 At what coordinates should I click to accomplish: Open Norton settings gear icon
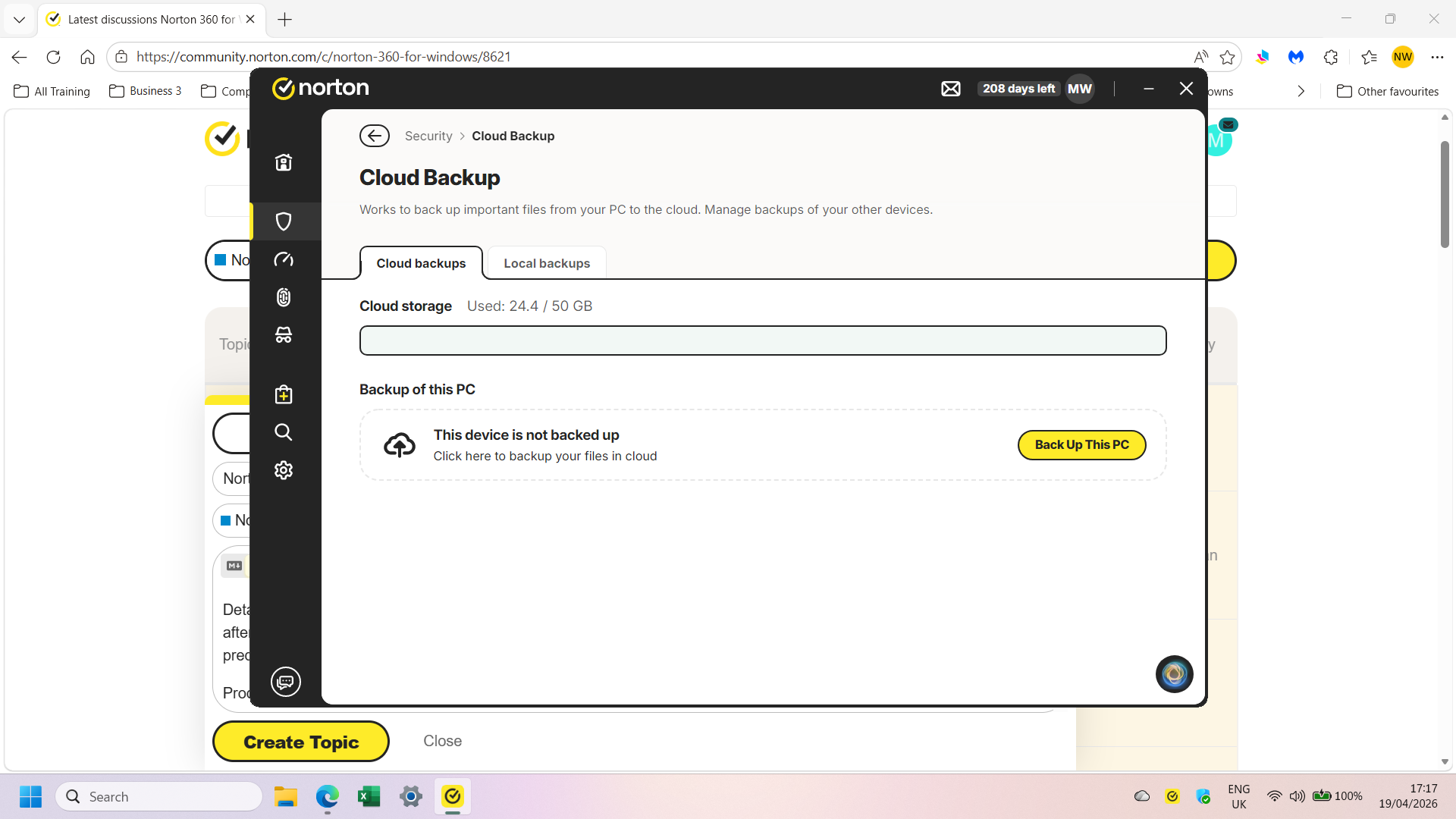(x=284, y=470)
